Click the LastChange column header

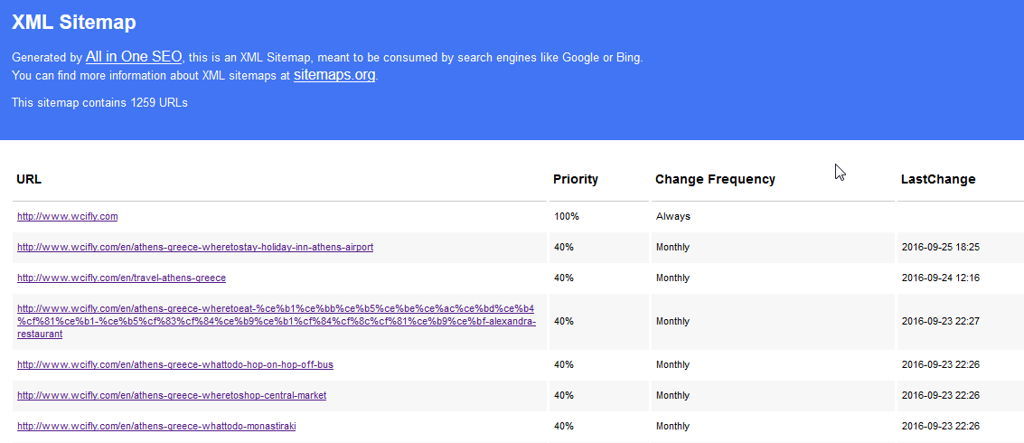(x=938, y=179)
